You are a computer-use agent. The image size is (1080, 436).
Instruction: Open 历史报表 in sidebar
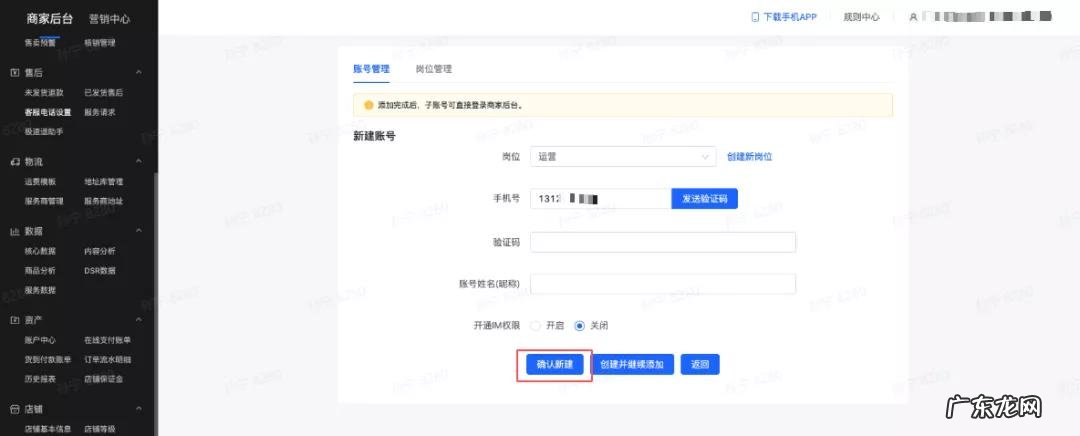pyautogui.click(x=41, y=379)
